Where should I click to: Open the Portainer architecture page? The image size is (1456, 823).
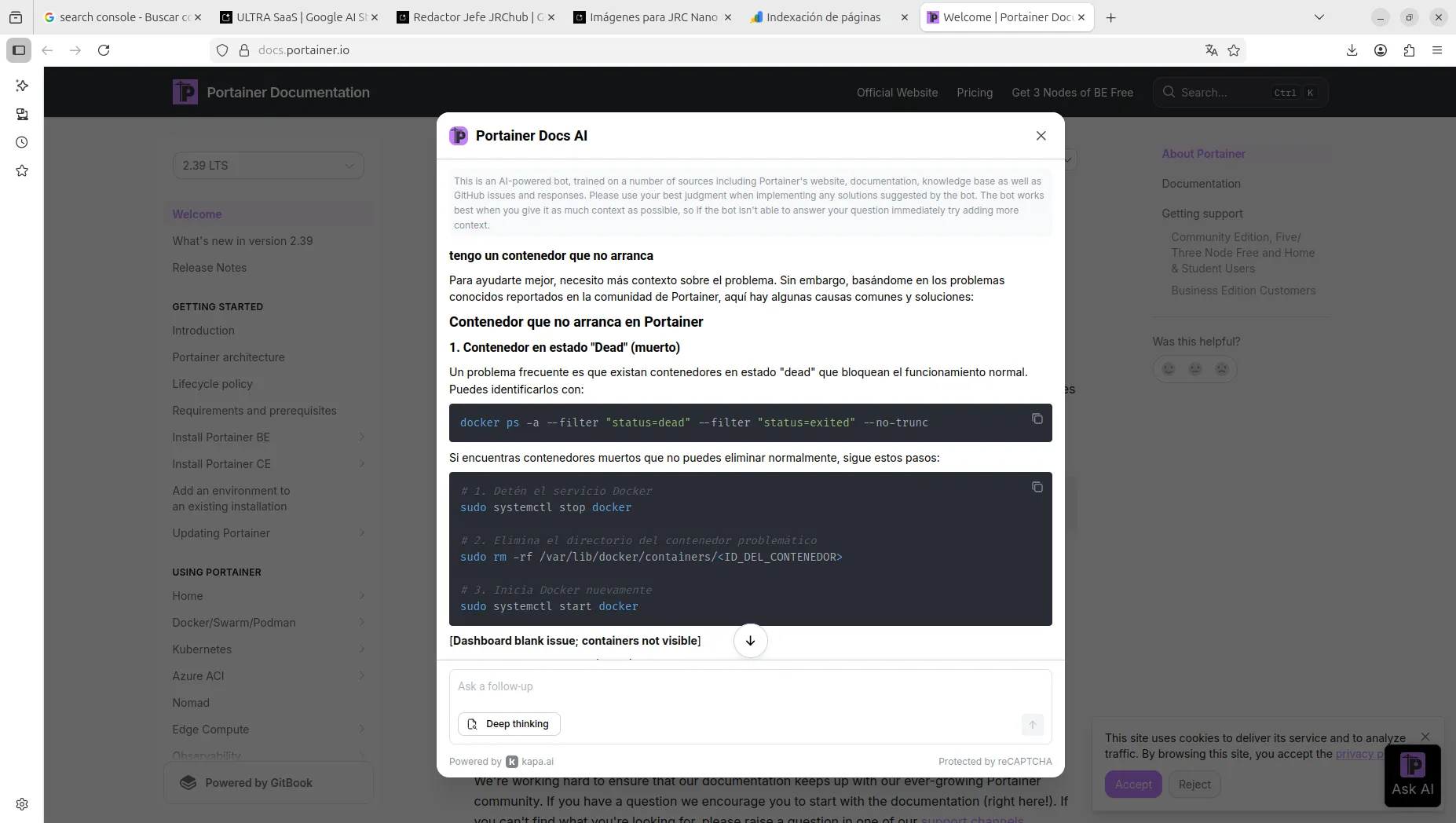[x=229, y=357]
